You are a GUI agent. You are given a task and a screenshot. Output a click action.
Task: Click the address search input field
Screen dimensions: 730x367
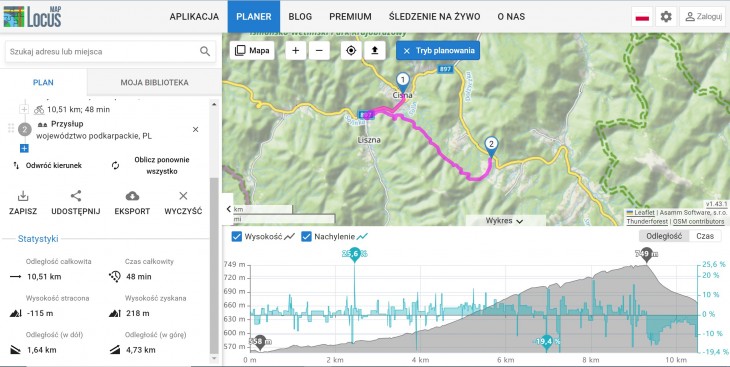click(x=102, y=51)
